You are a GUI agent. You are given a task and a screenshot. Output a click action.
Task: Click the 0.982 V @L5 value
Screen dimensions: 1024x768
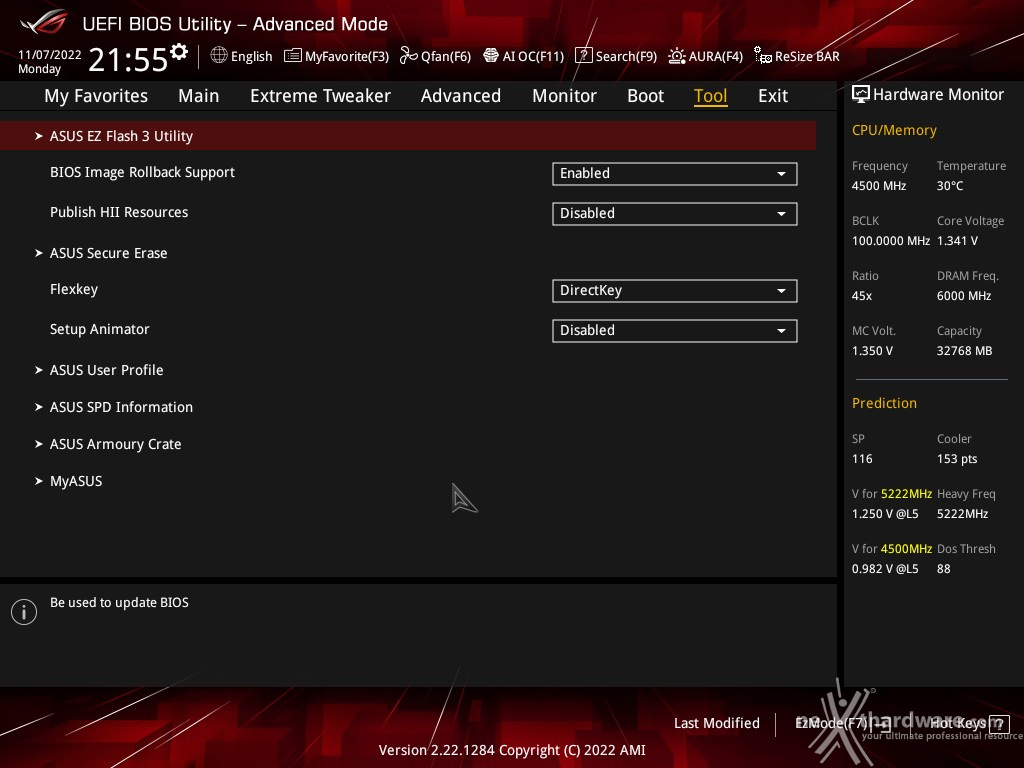(885, 569)
